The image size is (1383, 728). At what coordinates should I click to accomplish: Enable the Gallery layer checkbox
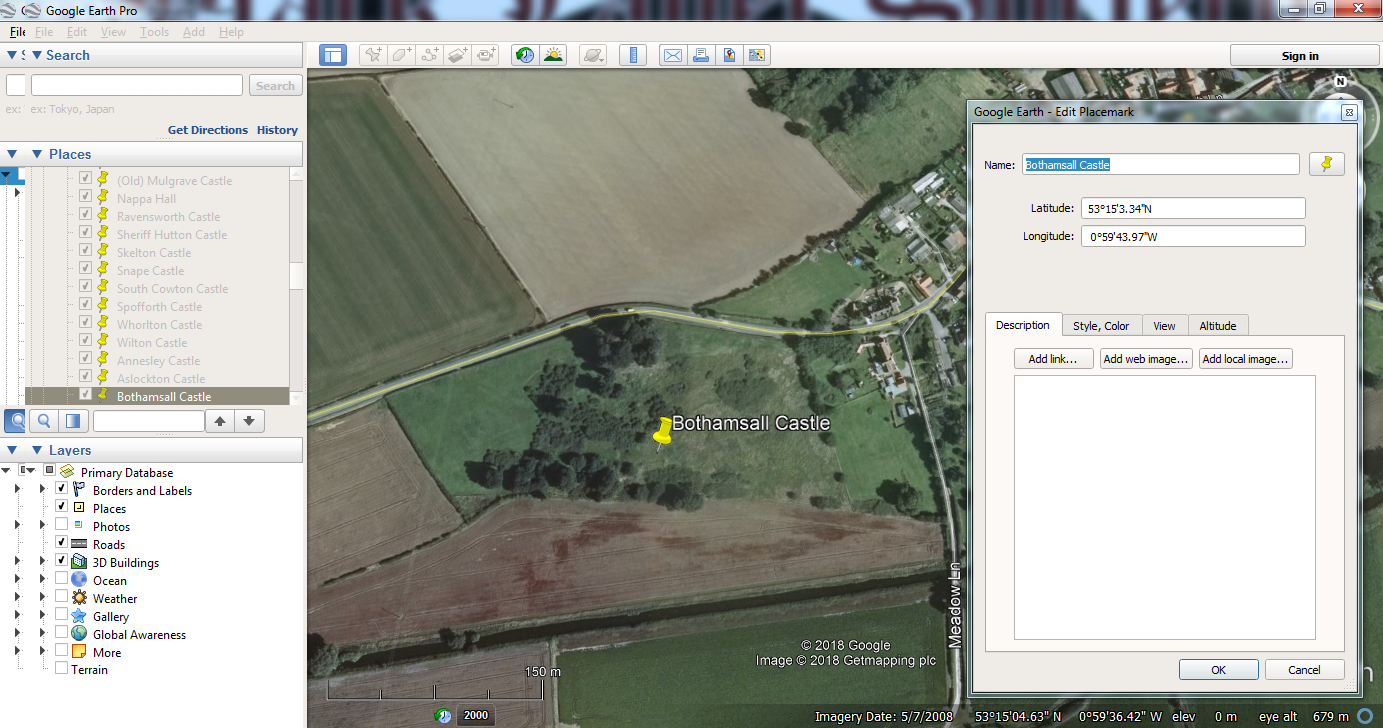(x=62, y=616)
